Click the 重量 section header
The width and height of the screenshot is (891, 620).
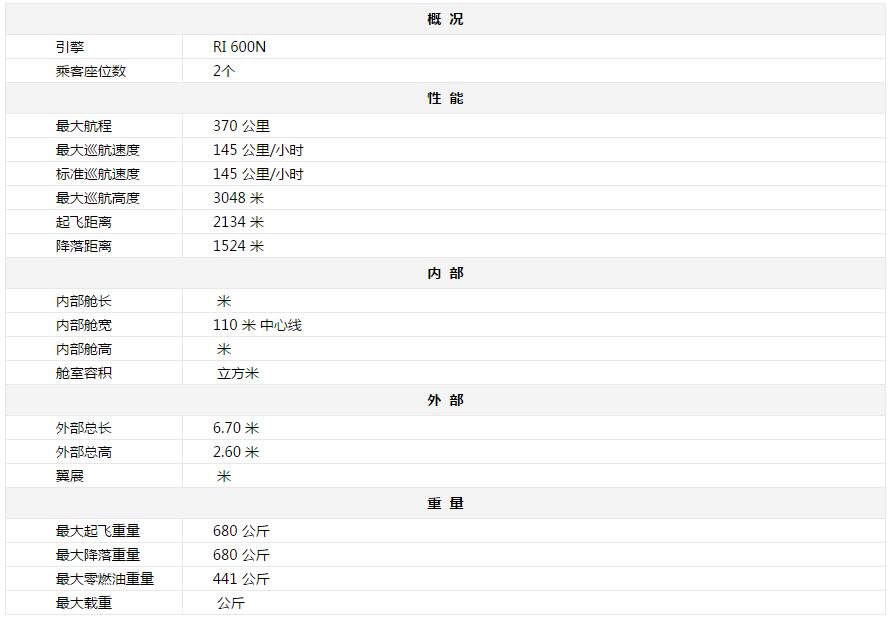click(445, 503)
